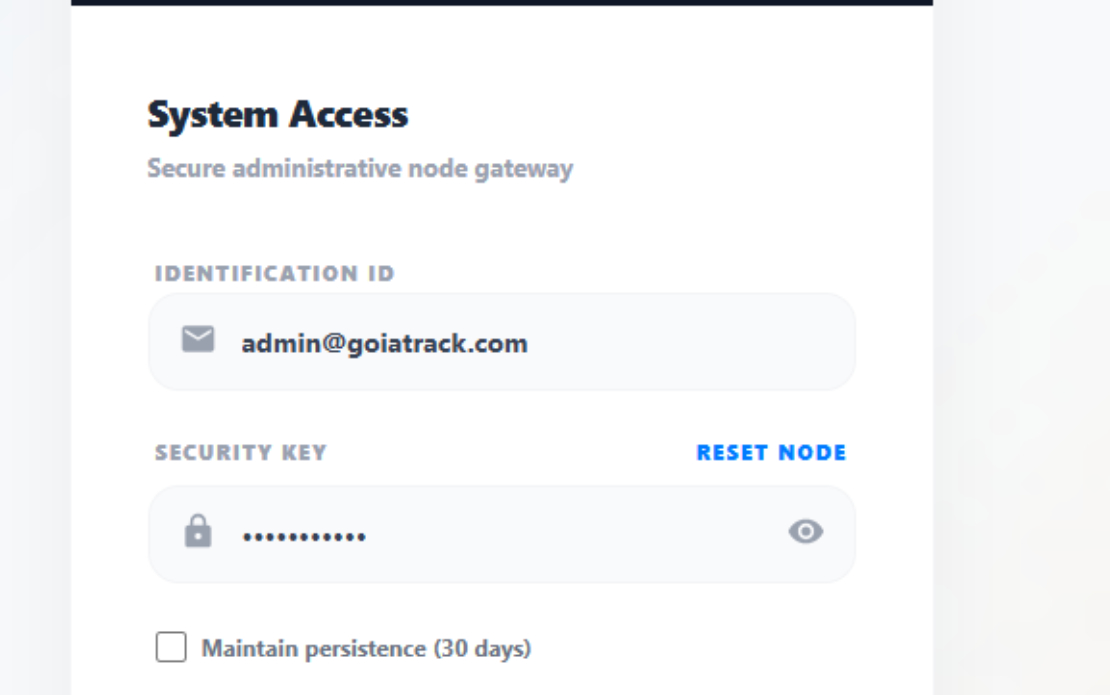Click the '(30 days)' part of persistence label
1110x695 pixels.
pos(482,648)
